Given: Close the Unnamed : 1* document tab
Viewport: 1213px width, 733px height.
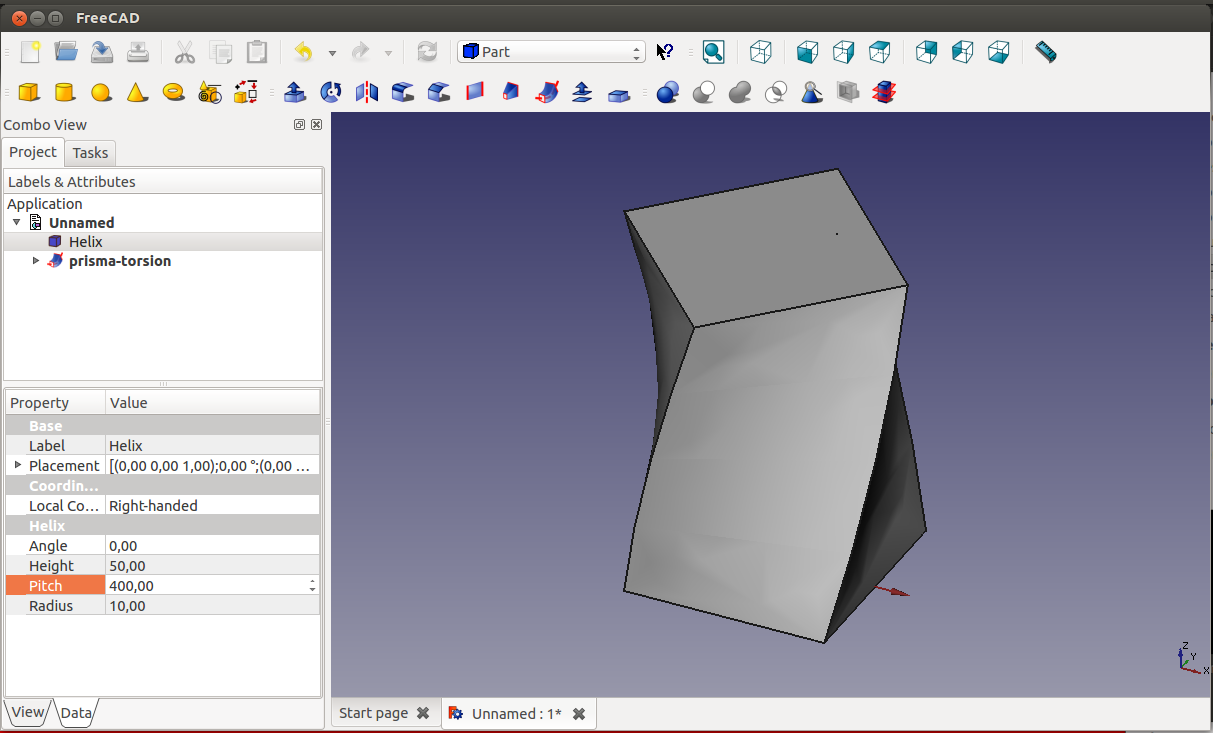Looking at the screenshot, I should pyautogui.click(x=579, y=714).
